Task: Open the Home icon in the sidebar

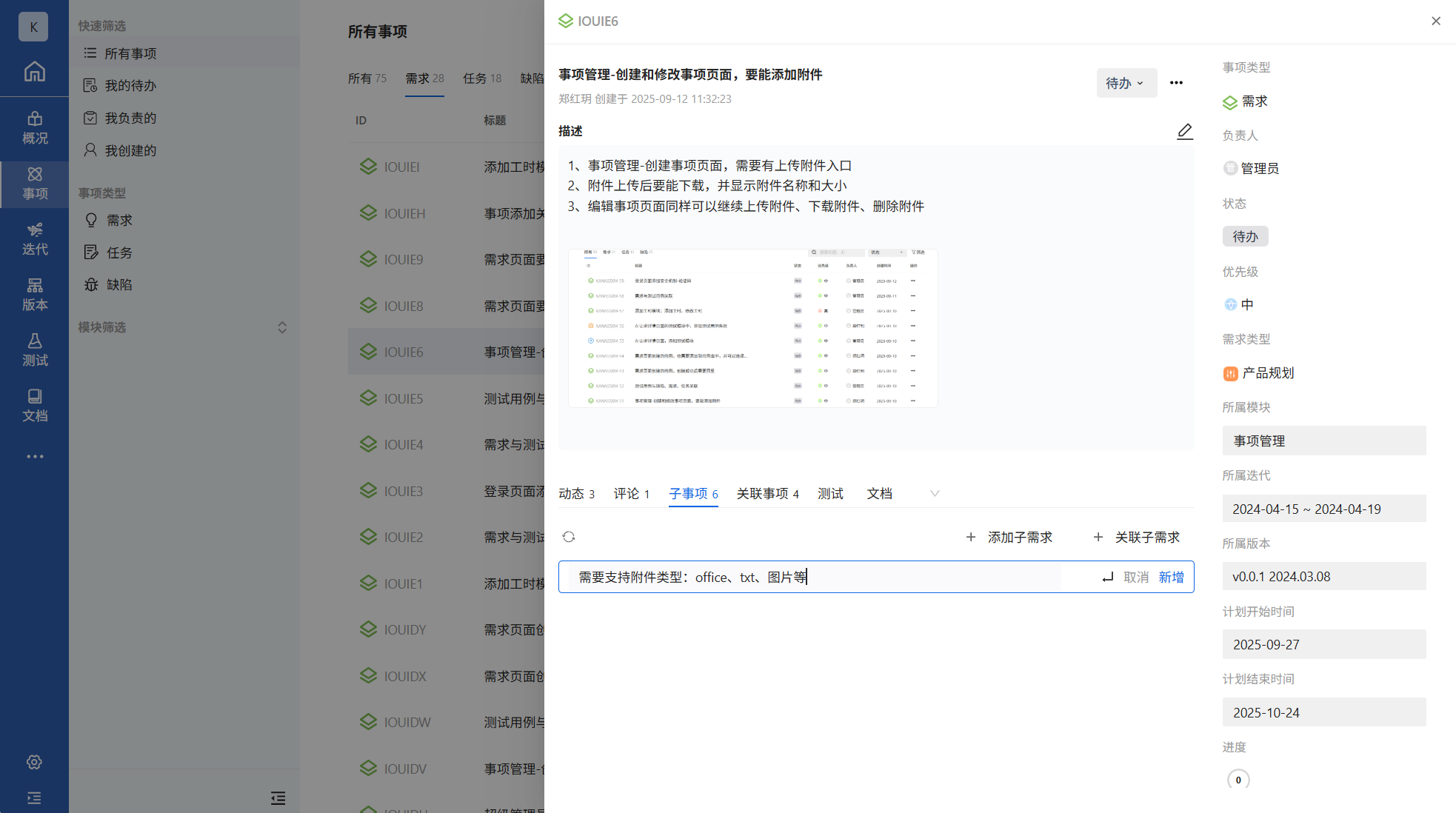Action: coord(34,72)
